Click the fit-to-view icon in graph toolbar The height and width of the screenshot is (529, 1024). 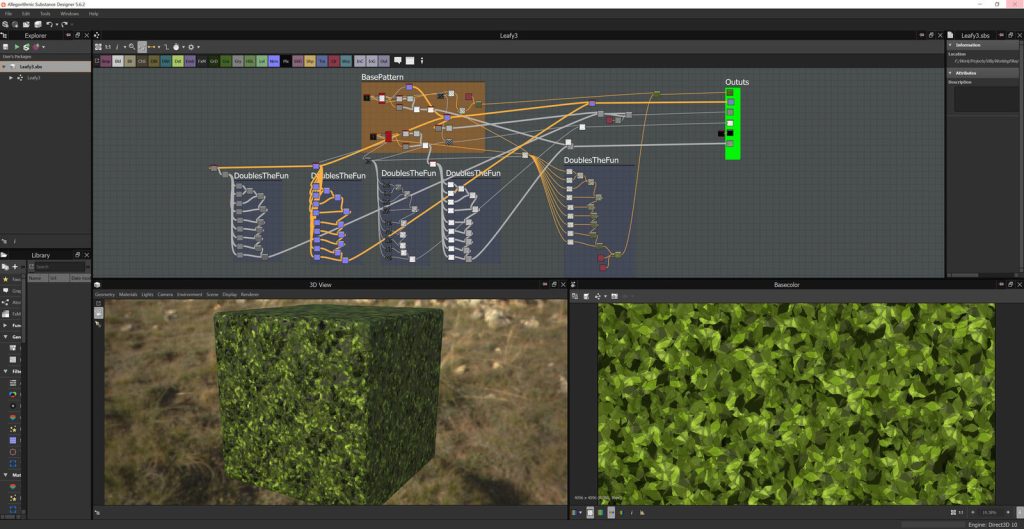pos(98,47)
